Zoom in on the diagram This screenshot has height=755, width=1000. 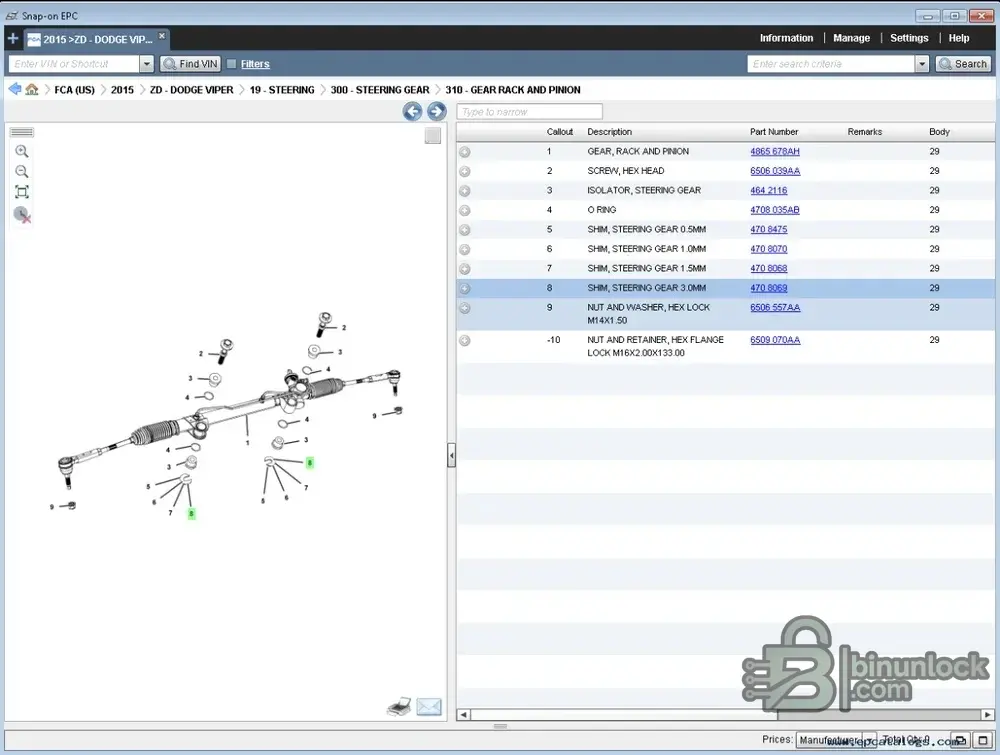click(22, 151)
